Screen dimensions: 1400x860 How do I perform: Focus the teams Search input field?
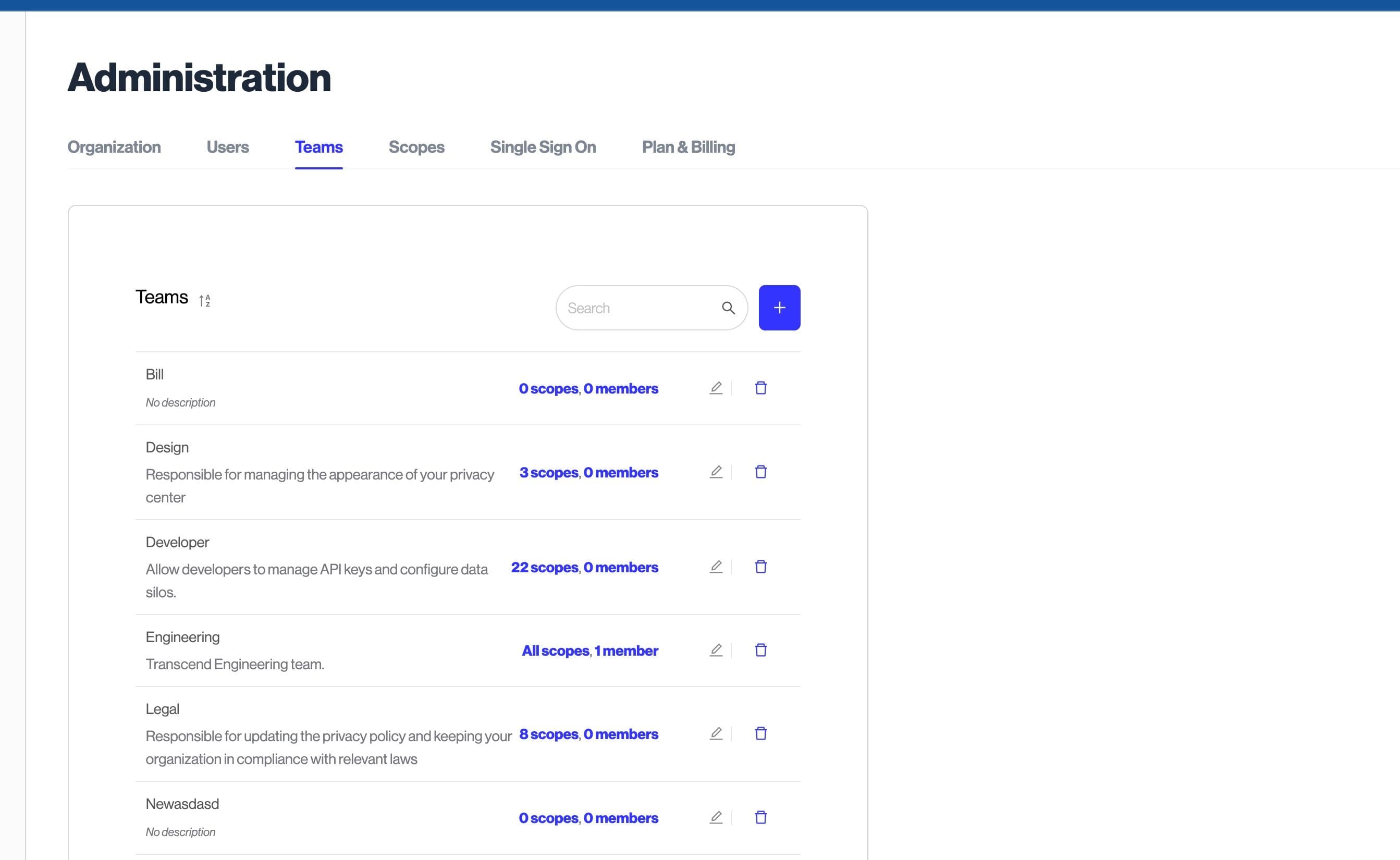click(637, 308)
